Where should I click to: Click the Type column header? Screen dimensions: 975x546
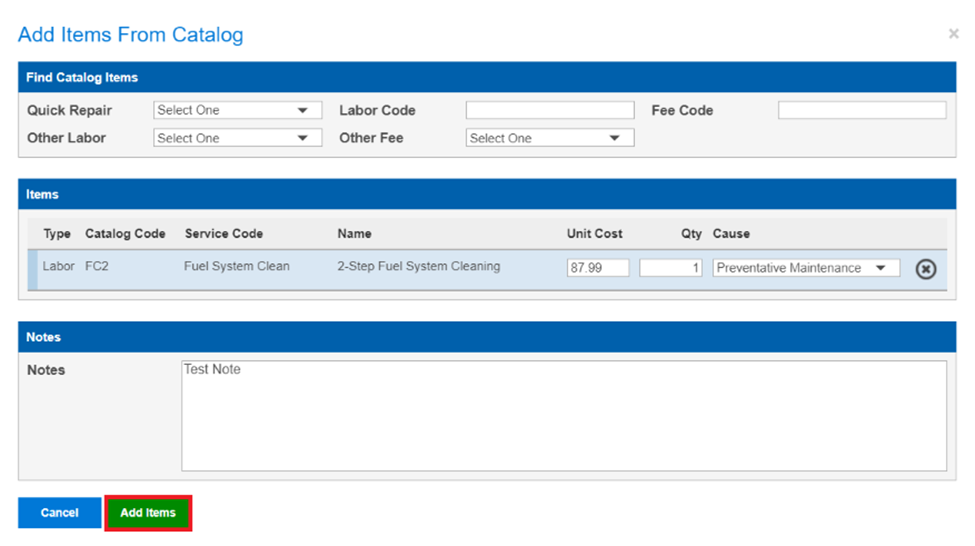click(x=57, y=234)
